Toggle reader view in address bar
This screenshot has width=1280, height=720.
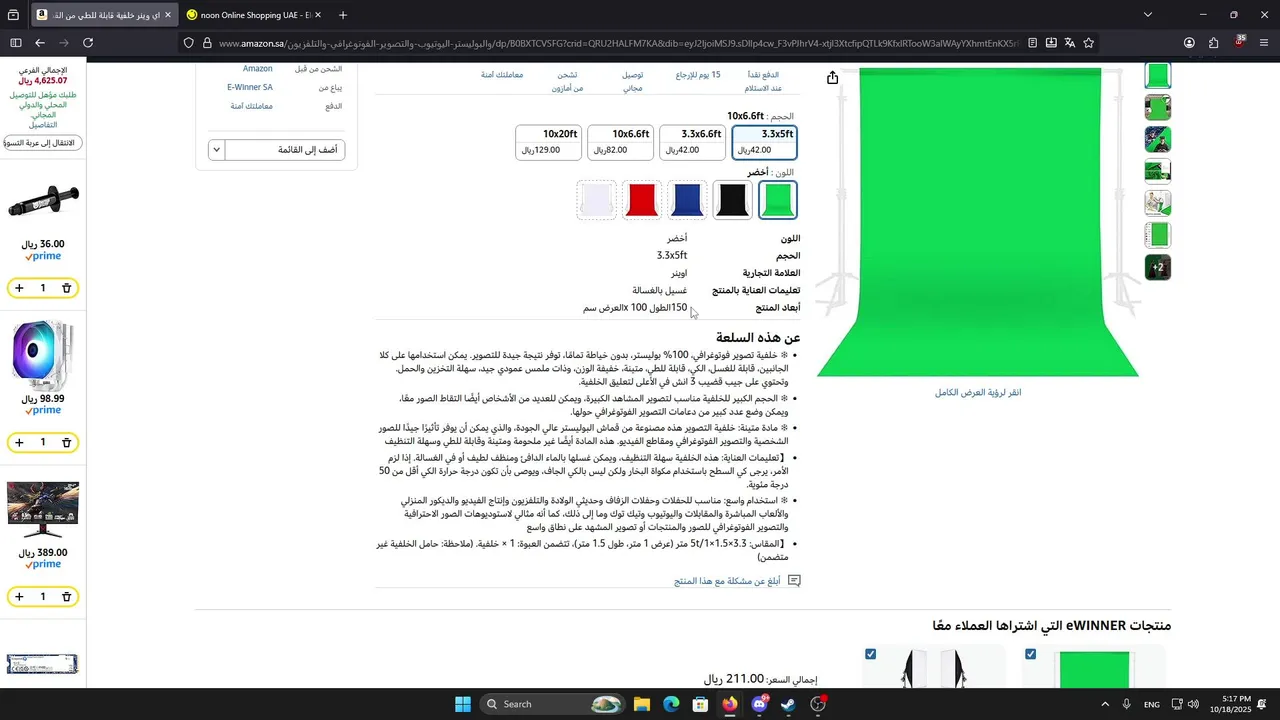pyautogui.click(x=1032, y=43)
